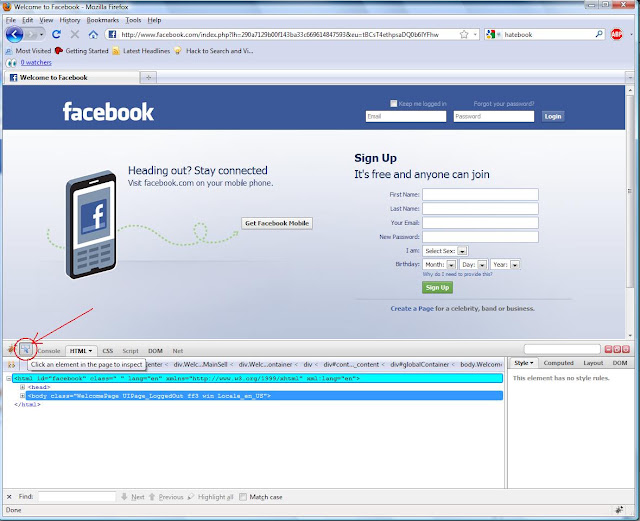Open the birthday Day dropdown

[x=473, y=265]
